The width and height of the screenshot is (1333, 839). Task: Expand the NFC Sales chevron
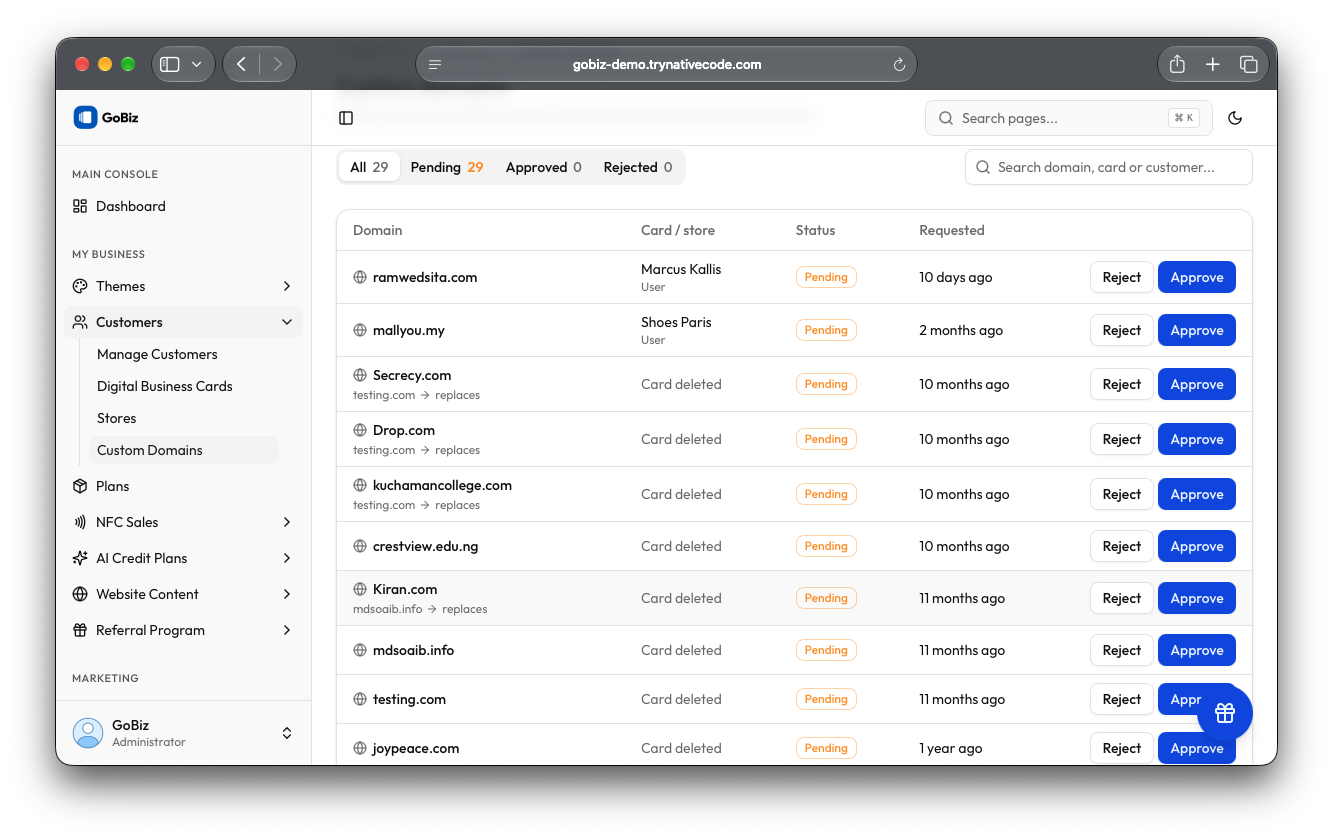click(287, 522)
